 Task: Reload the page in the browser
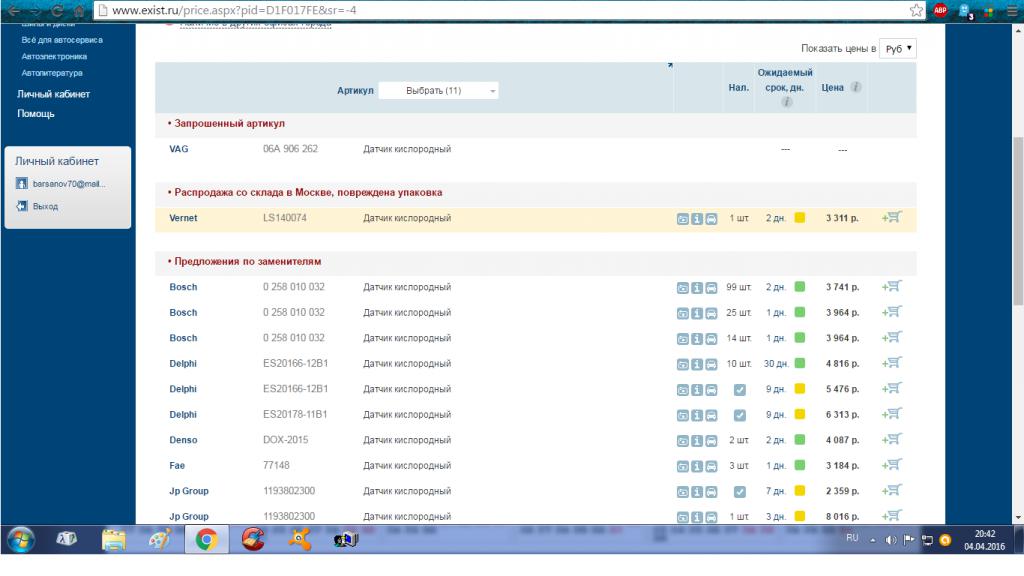coord(57,10)
